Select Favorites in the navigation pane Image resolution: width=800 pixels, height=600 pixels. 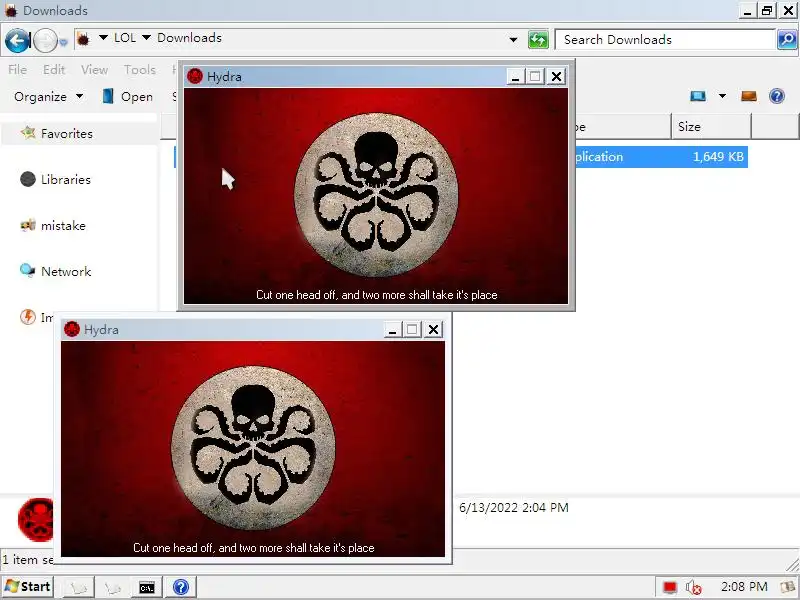(x=67, y=134)
